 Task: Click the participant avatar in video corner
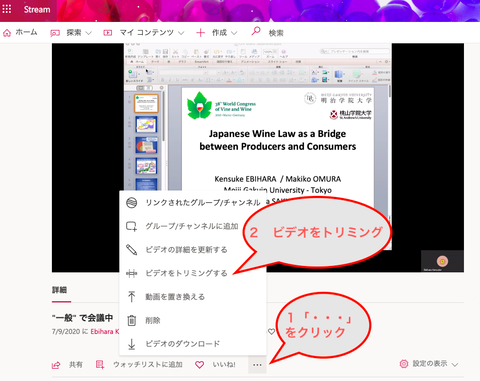click(x=442, y=261)
